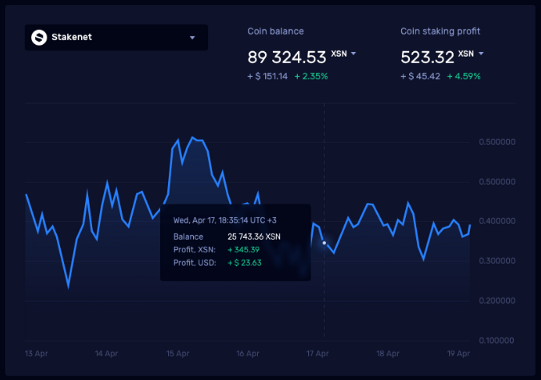Click the tooltip Profit, USD value + $ 23.63
The width and height of the screenshot is (541, 380).
click(x=245, y=263)
